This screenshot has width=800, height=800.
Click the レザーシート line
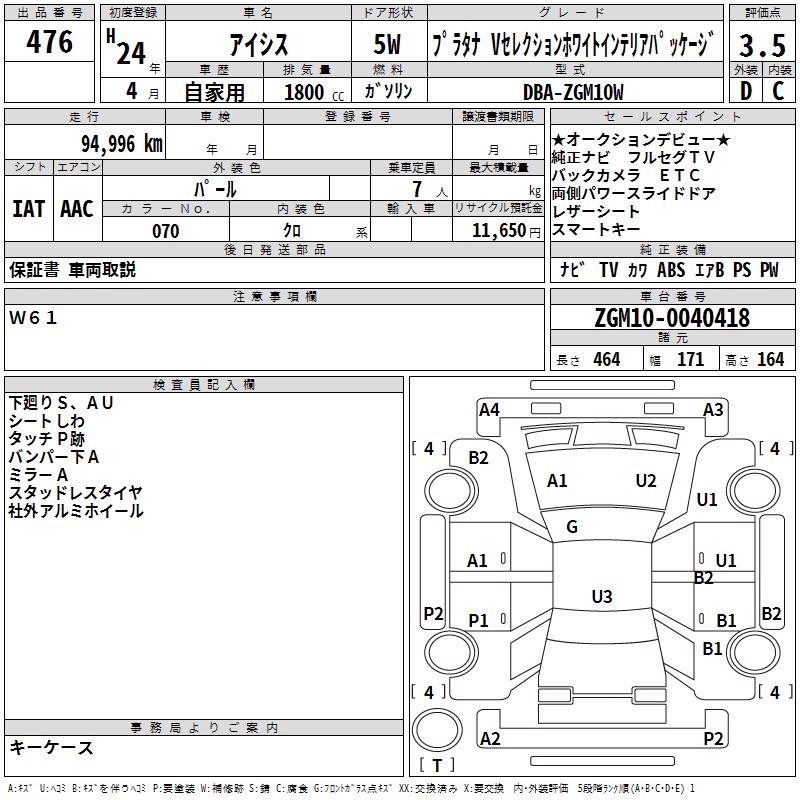click(596, 211)
